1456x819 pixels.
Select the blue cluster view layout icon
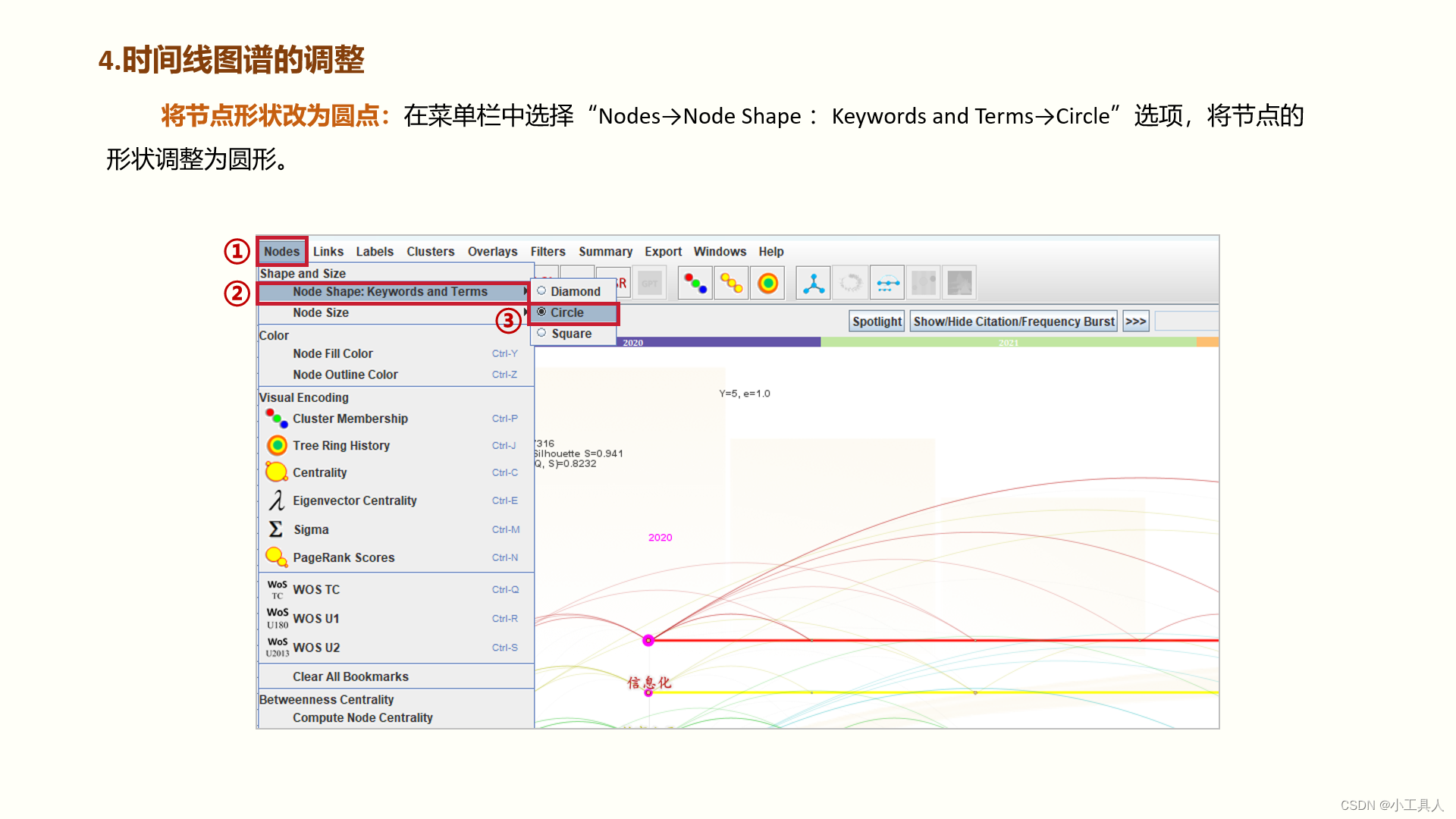tap(813, 284)
